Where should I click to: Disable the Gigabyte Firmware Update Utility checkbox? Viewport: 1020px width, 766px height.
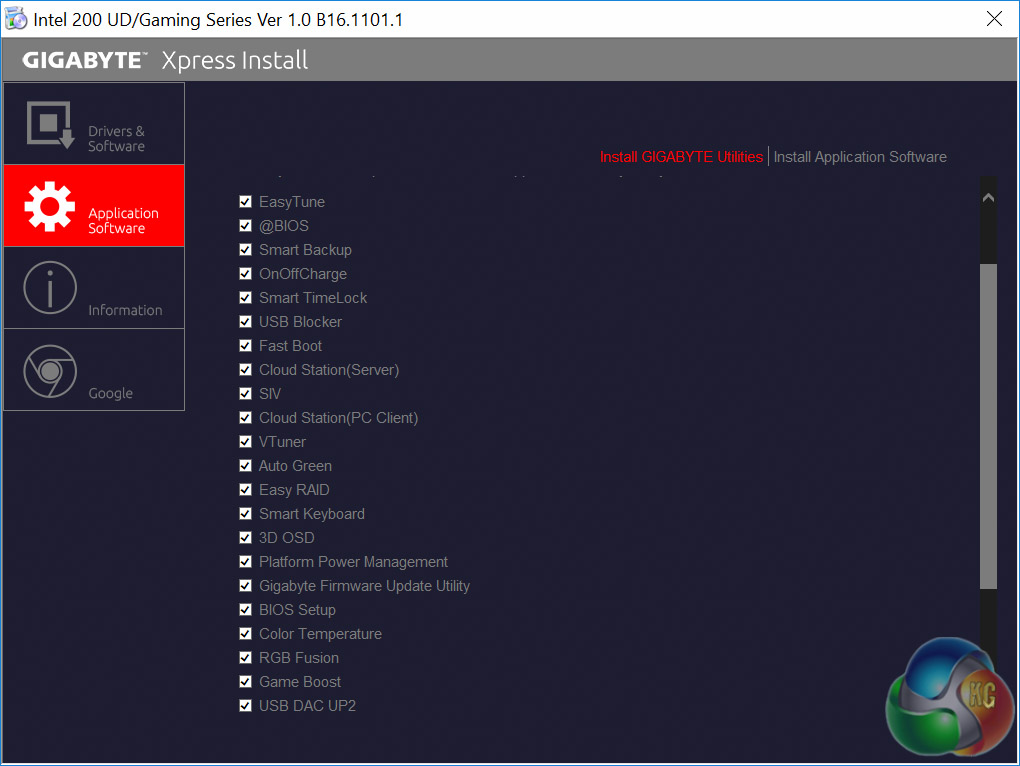tap(245, 586)
